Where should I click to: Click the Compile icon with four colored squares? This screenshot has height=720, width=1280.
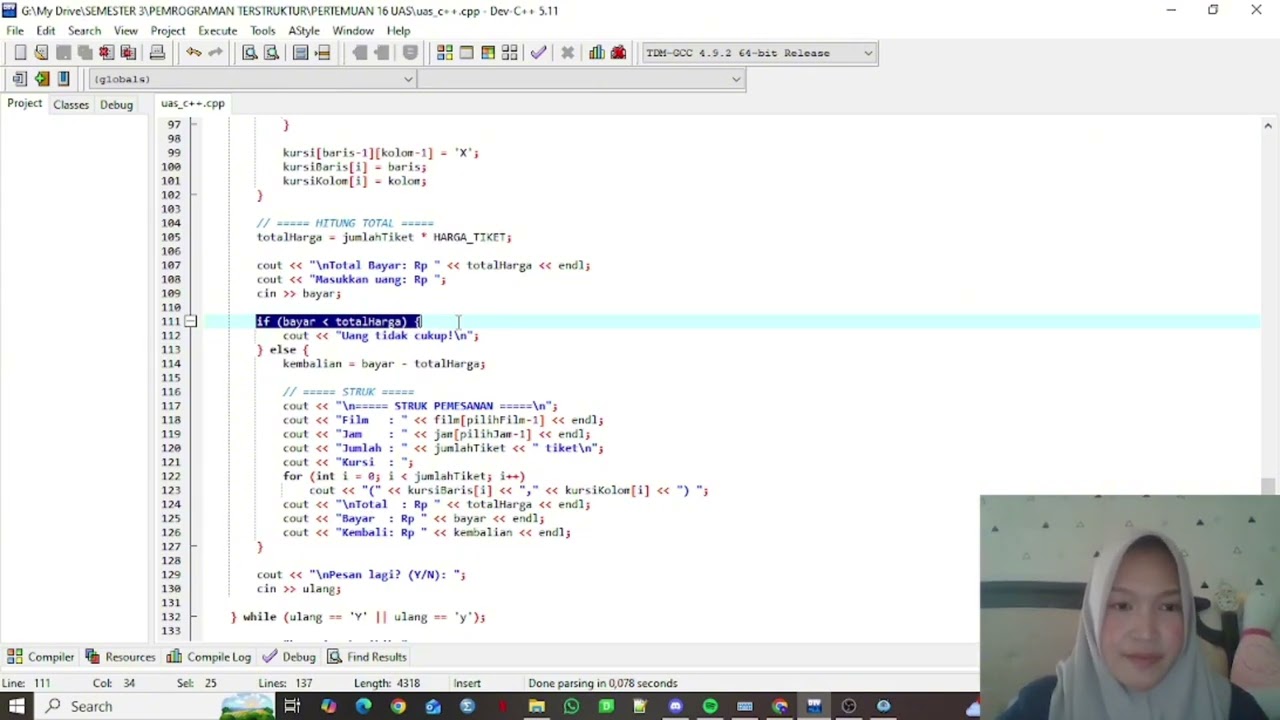point(445,53)
